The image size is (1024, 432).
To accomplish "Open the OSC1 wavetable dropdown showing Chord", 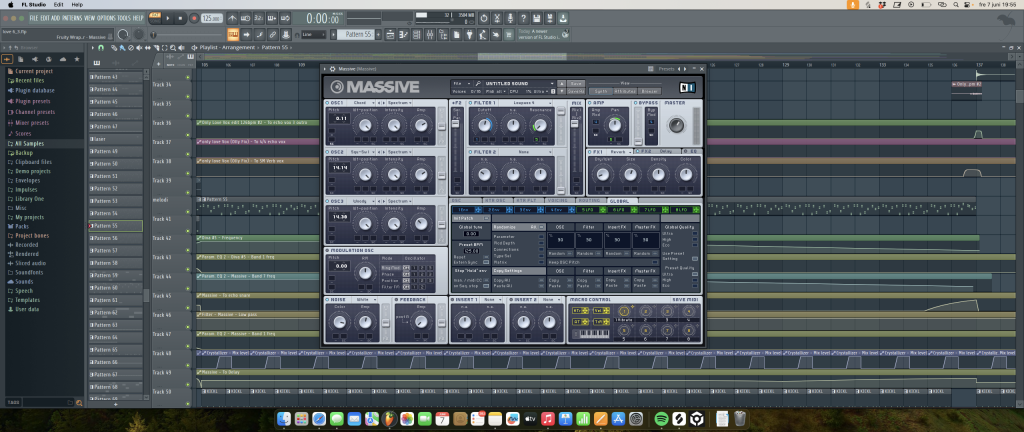I will click(364, 102).
